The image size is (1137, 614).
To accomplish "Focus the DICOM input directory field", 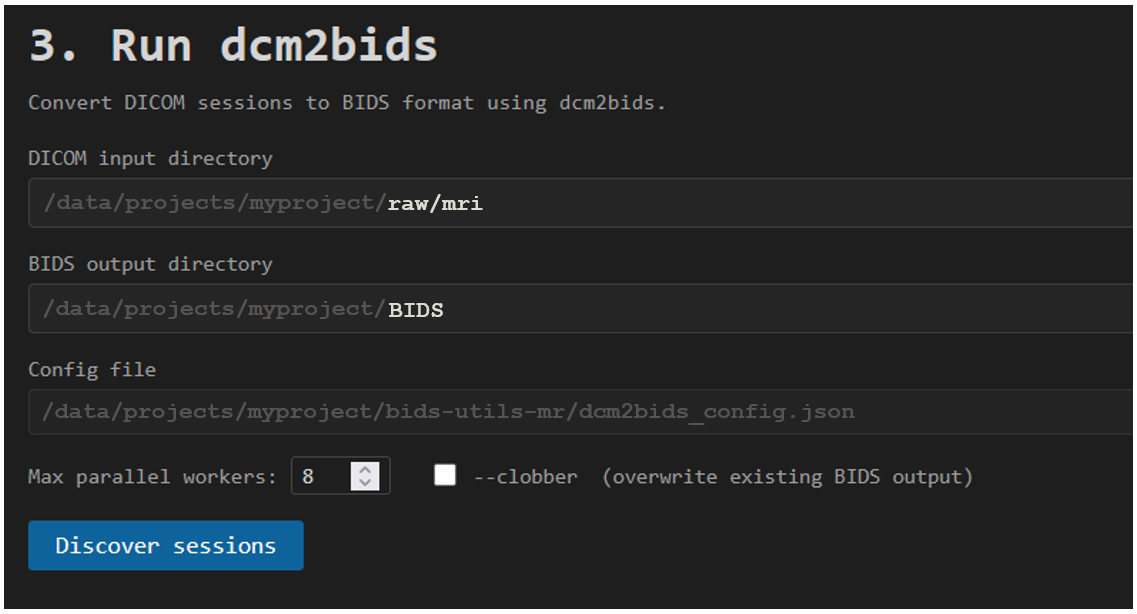I will point(700,203).
